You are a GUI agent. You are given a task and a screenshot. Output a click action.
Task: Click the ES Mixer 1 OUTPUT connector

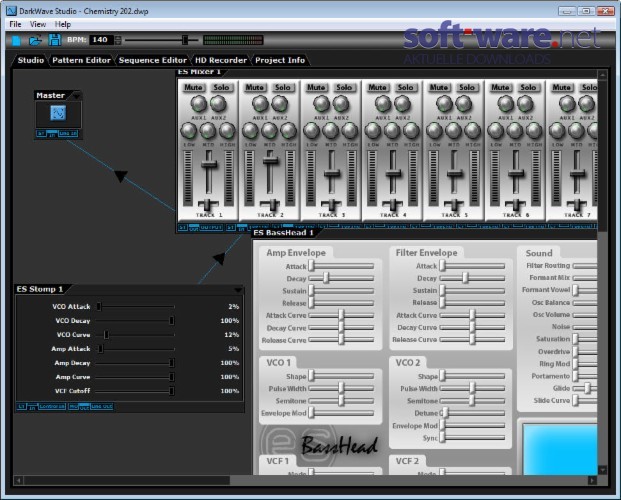point(211,228)
